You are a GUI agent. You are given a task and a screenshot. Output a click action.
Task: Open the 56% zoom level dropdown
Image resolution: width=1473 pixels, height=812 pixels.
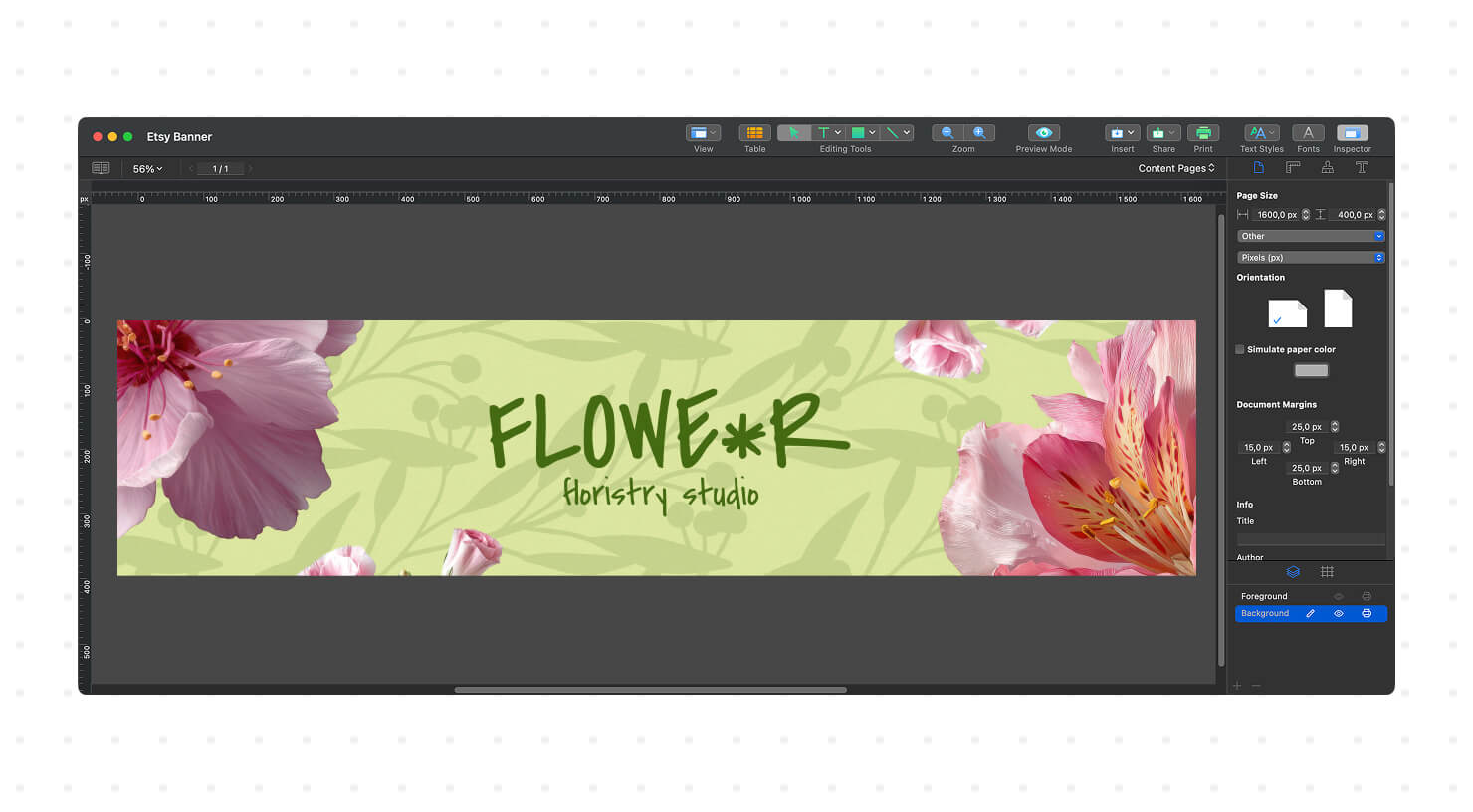point(147,169)
